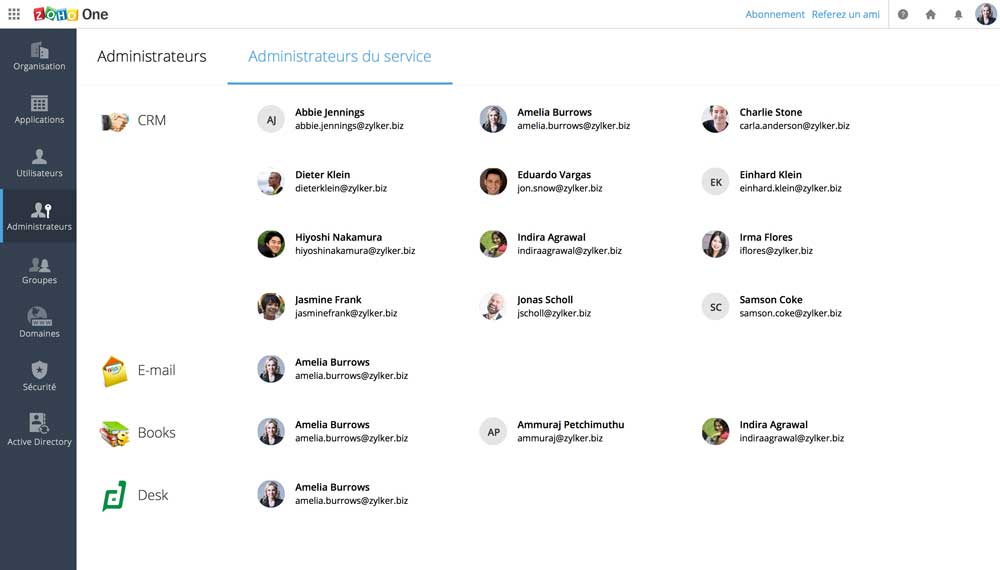Open the apps grid launcher icon

coord(14,14)
